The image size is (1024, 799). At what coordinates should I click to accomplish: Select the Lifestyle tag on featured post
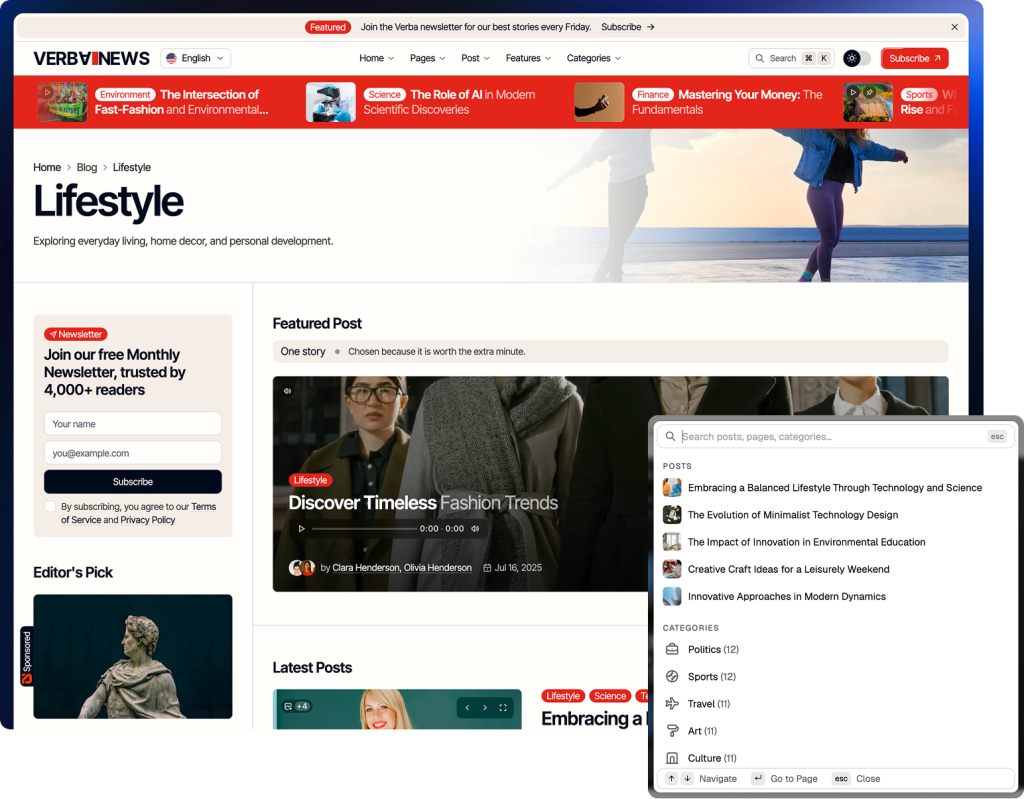310,480
